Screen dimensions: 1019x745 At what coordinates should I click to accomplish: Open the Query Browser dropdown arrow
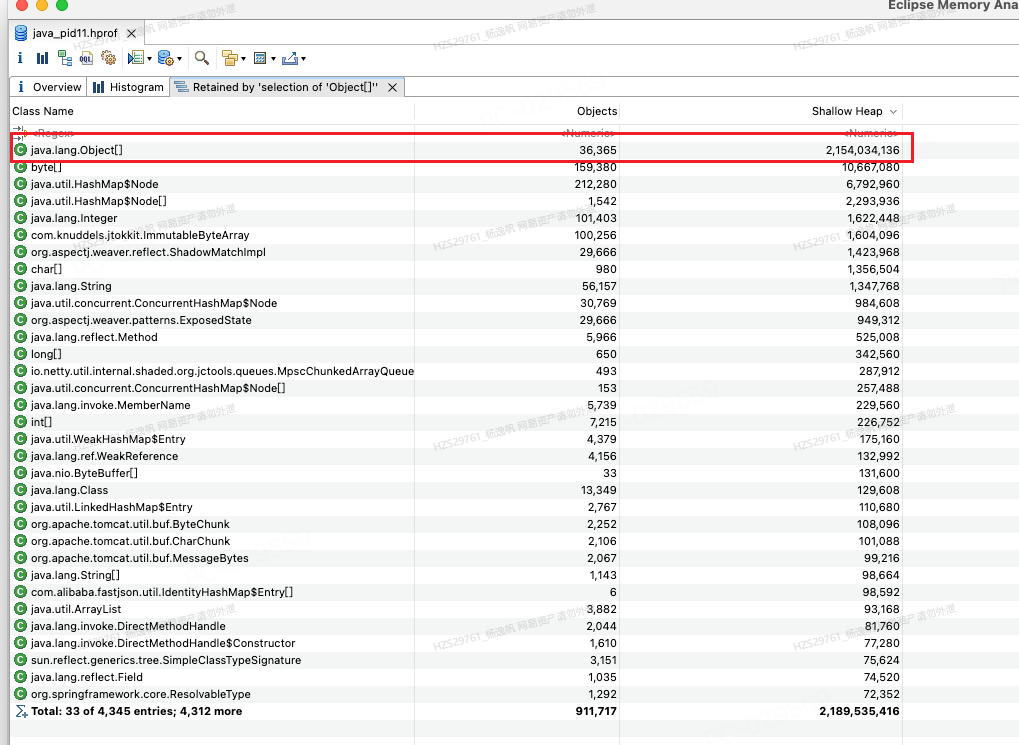179,59
